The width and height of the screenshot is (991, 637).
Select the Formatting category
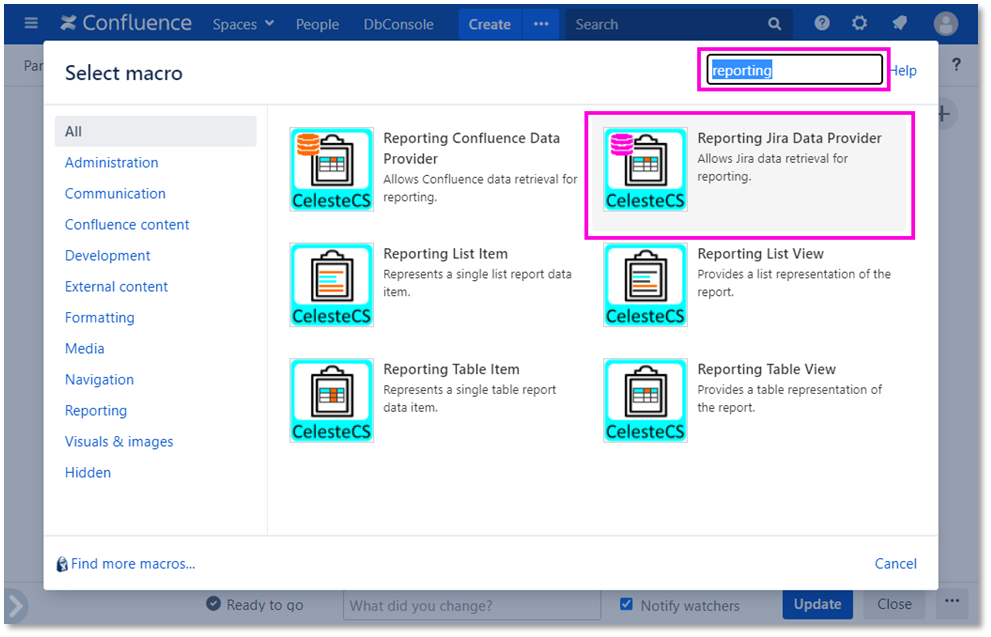[99, 317]
